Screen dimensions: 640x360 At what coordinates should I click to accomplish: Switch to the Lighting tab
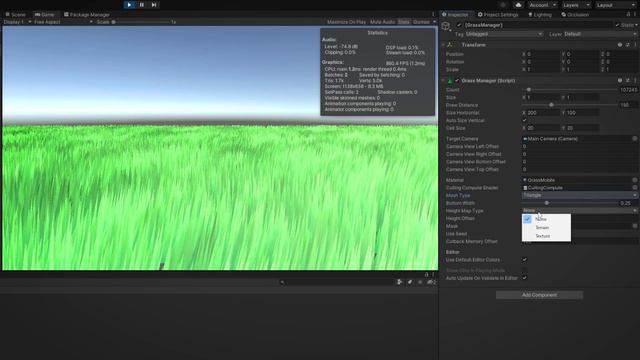tap(540, 15)
